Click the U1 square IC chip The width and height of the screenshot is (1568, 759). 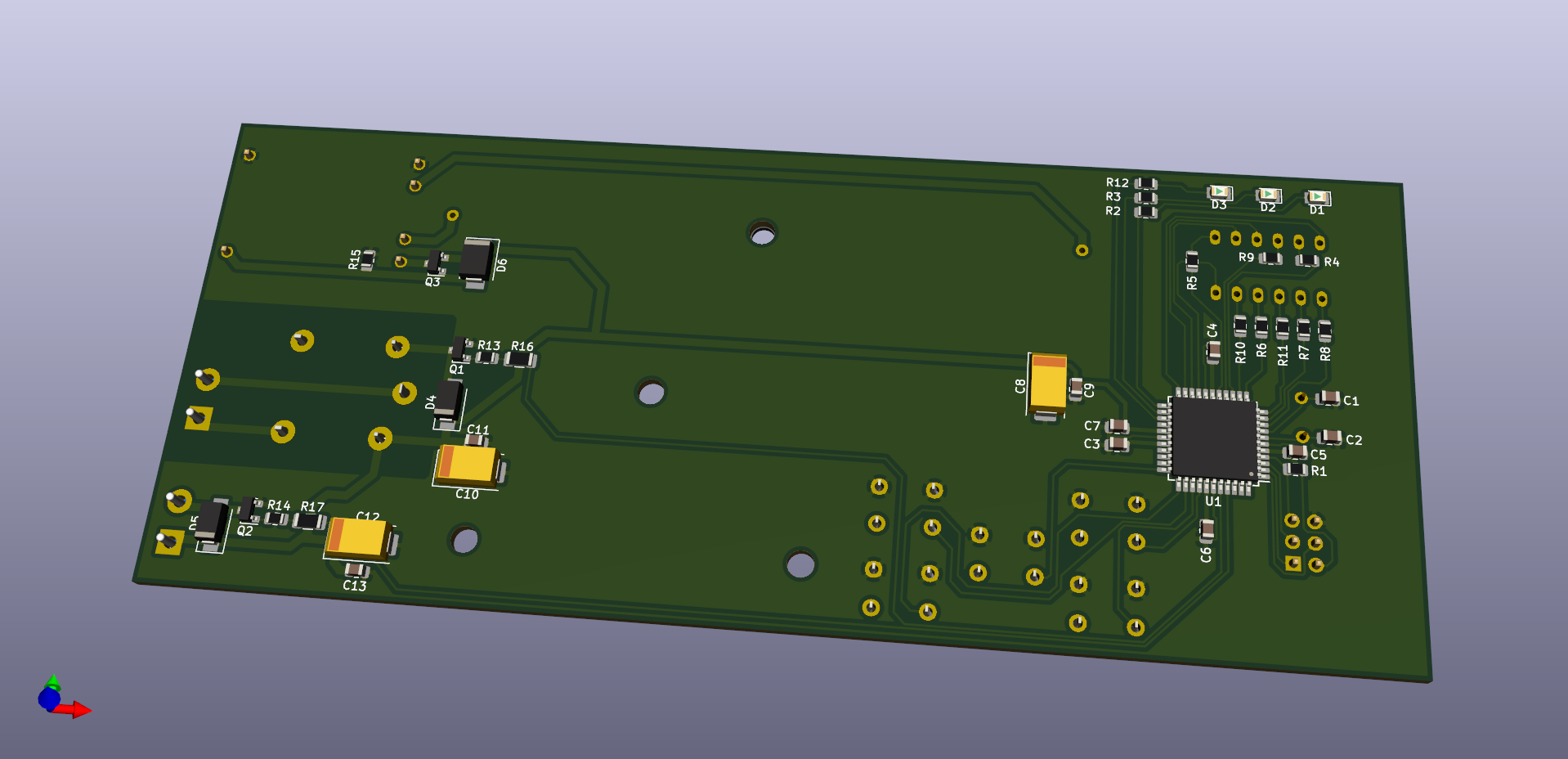[1213, 441]
